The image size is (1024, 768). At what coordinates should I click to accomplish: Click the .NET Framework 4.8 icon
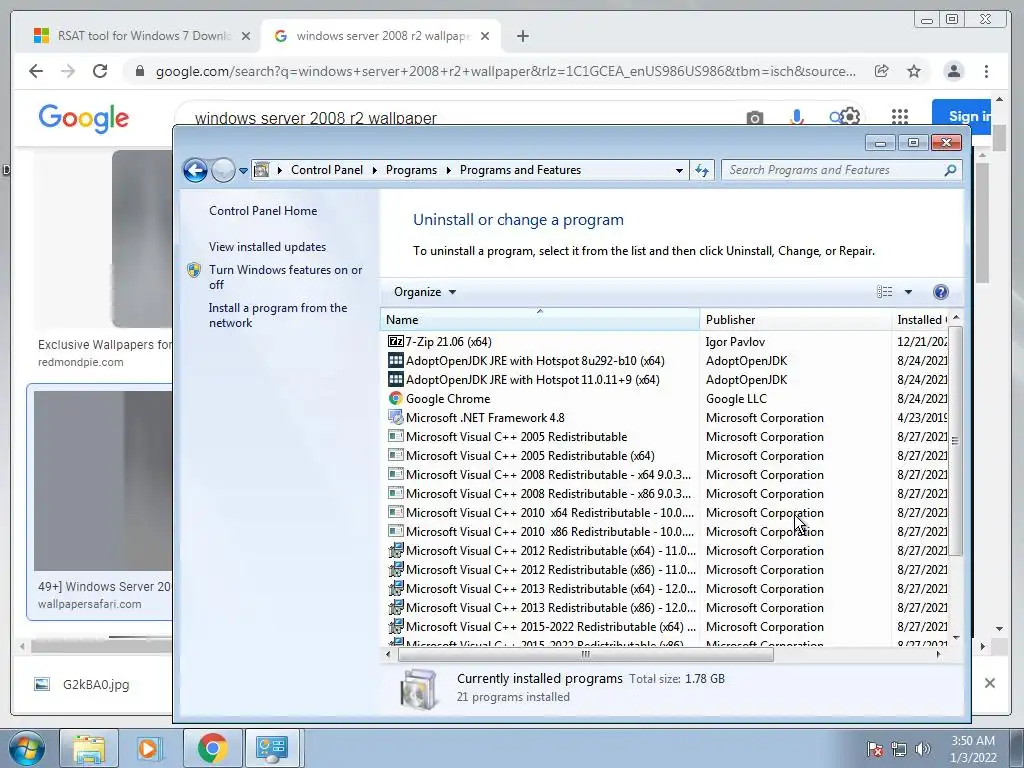(x=395, y=417)
